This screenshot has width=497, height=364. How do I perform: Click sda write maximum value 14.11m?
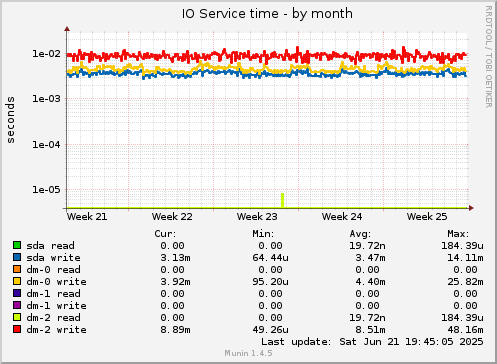[x=465, y=258]
